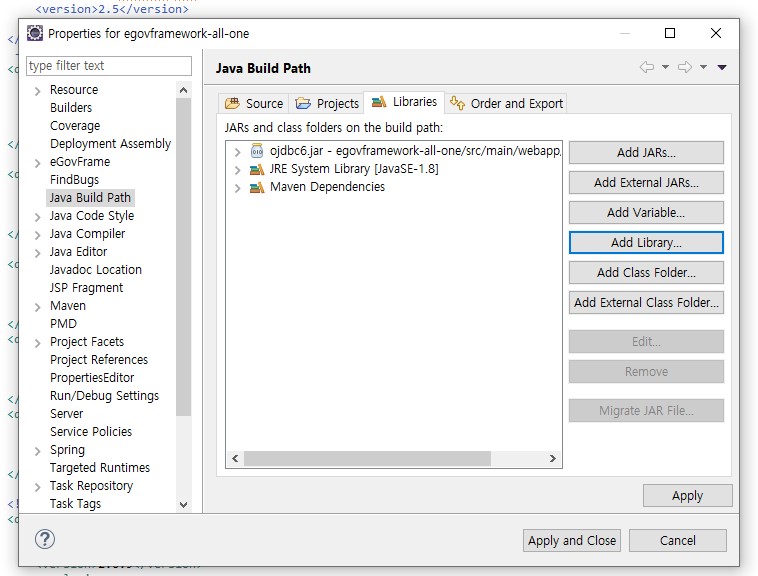Open Project References page
The height and width of the screenshot is (576, 758).
point(99,360)
